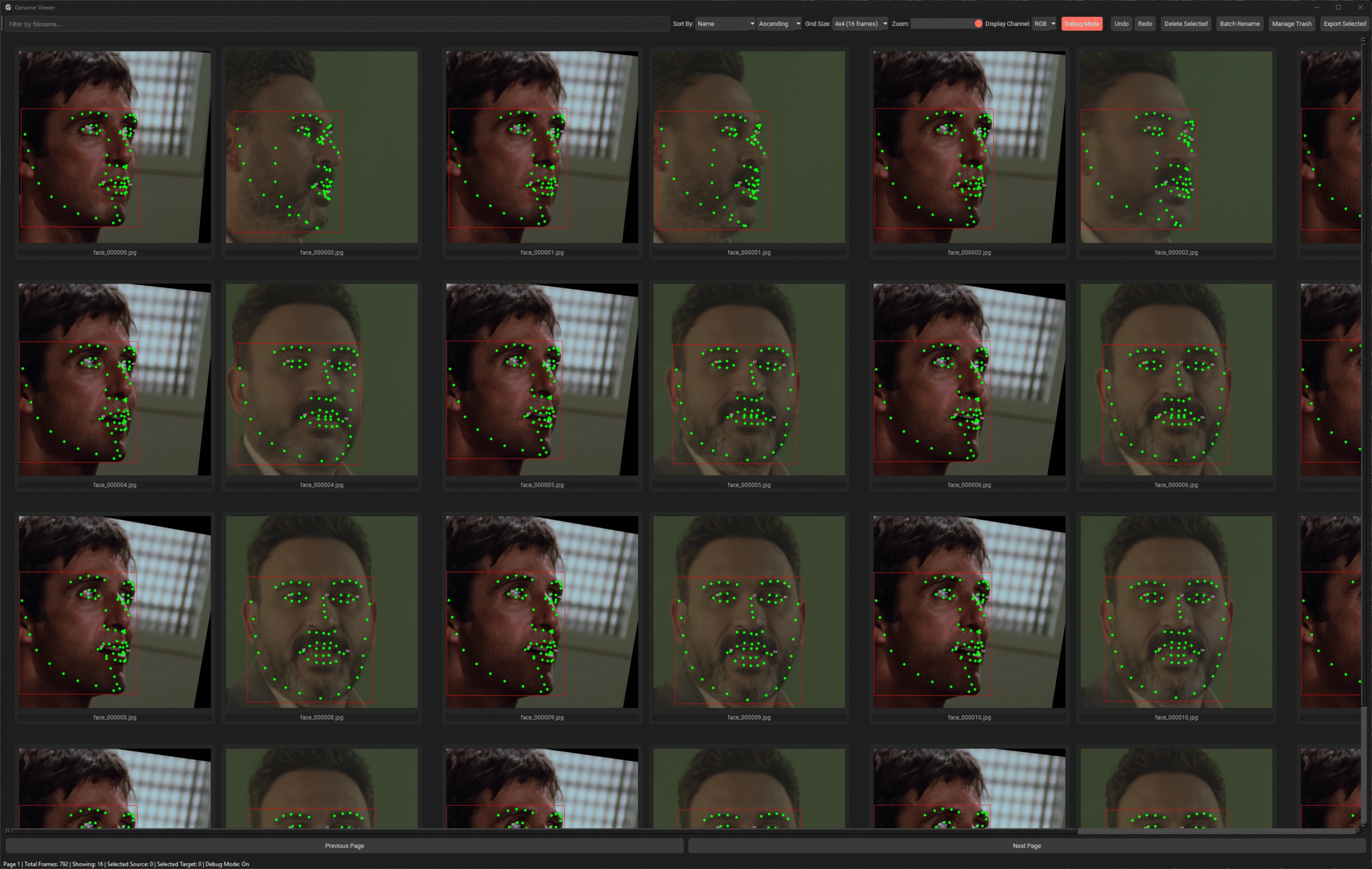Maximize the Genome Viewer window

coord(1338,8)
